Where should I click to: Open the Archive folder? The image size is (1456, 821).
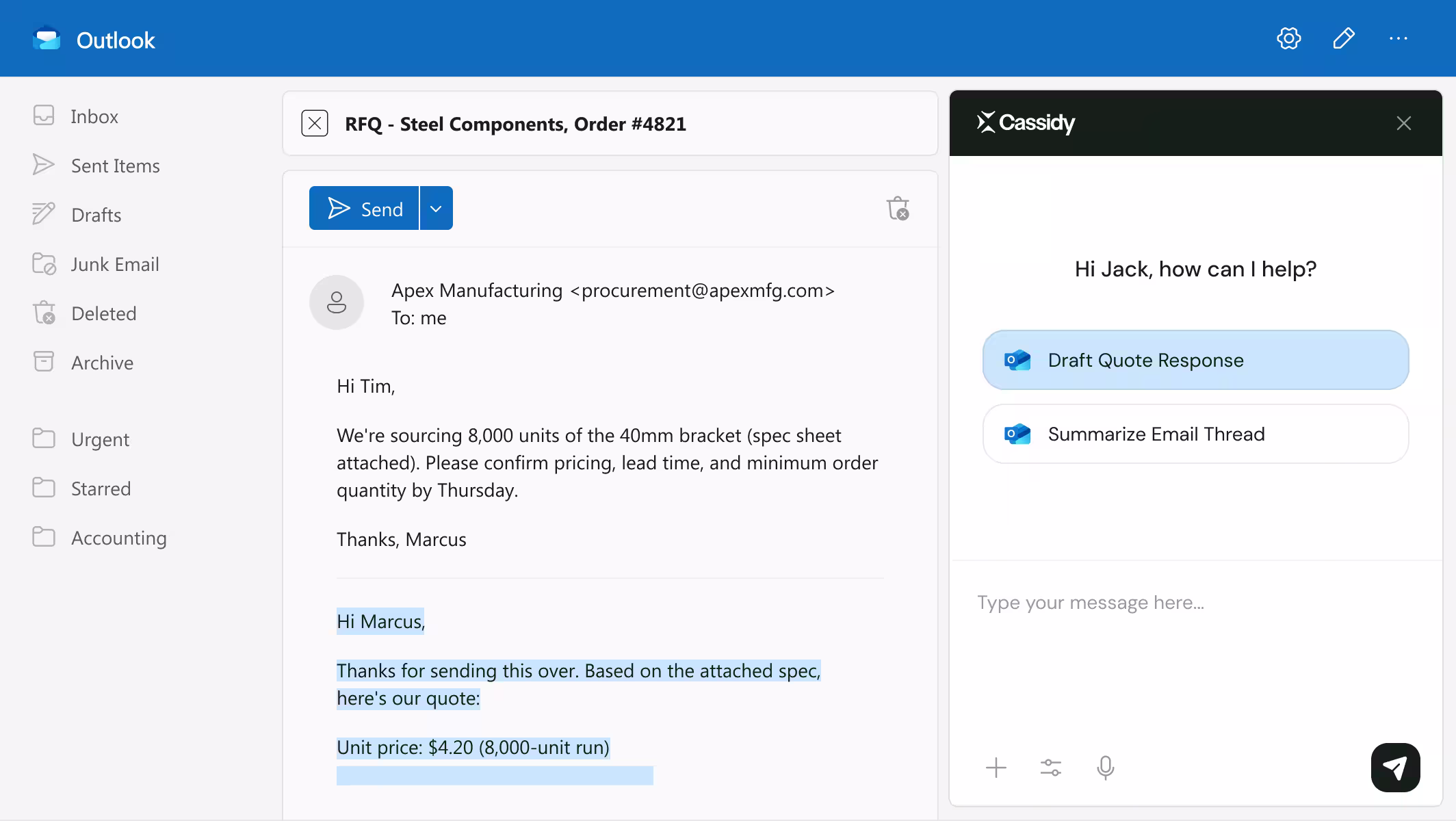(83, 363)
